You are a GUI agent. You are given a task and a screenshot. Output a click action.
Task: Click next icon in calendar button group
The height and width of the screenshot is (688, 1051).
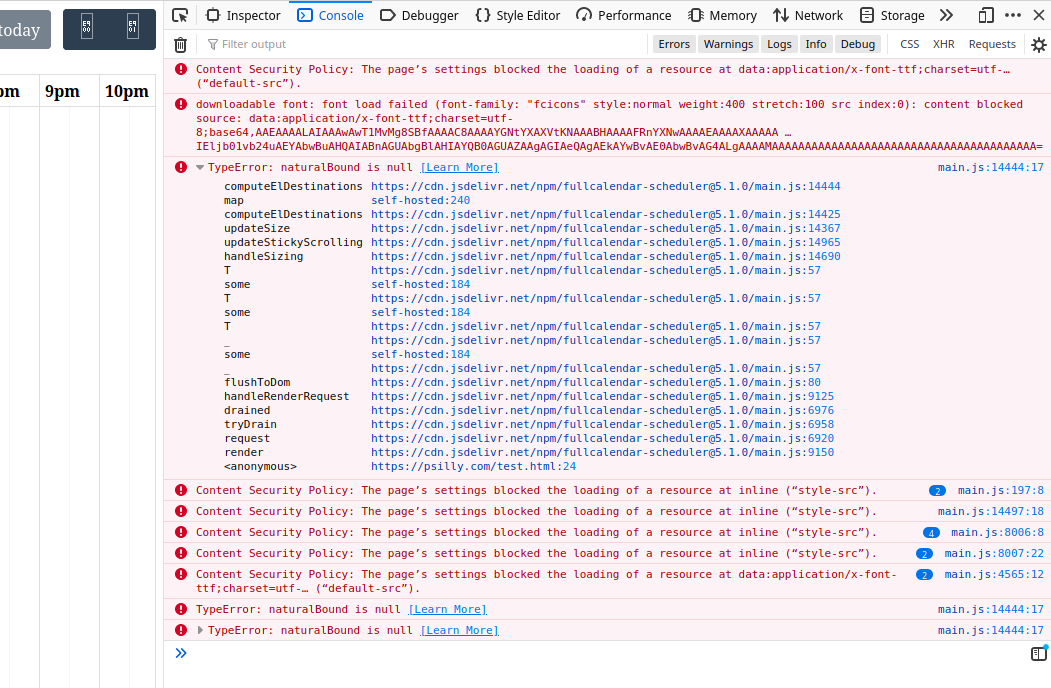(x=133, y=27)
